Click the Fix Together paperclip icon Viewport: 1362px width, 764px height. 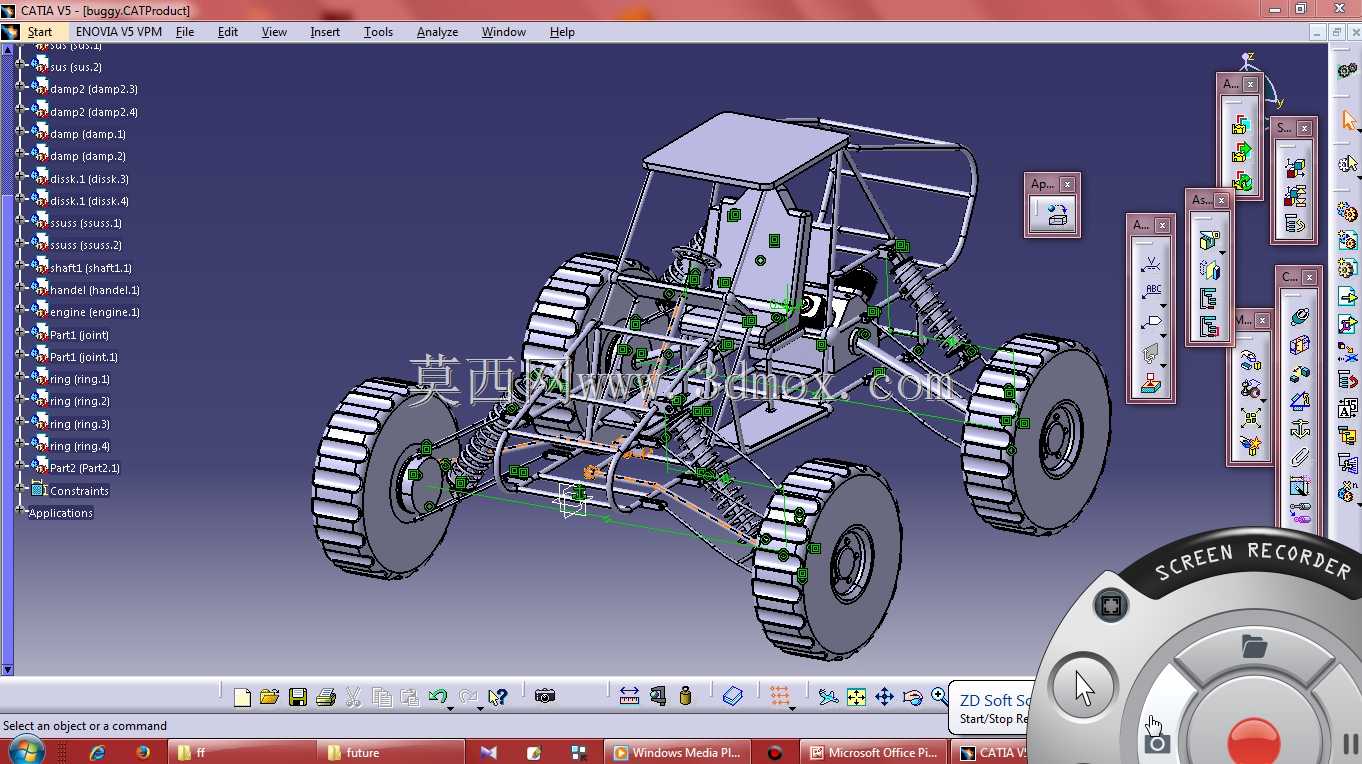click(1299, 457)
